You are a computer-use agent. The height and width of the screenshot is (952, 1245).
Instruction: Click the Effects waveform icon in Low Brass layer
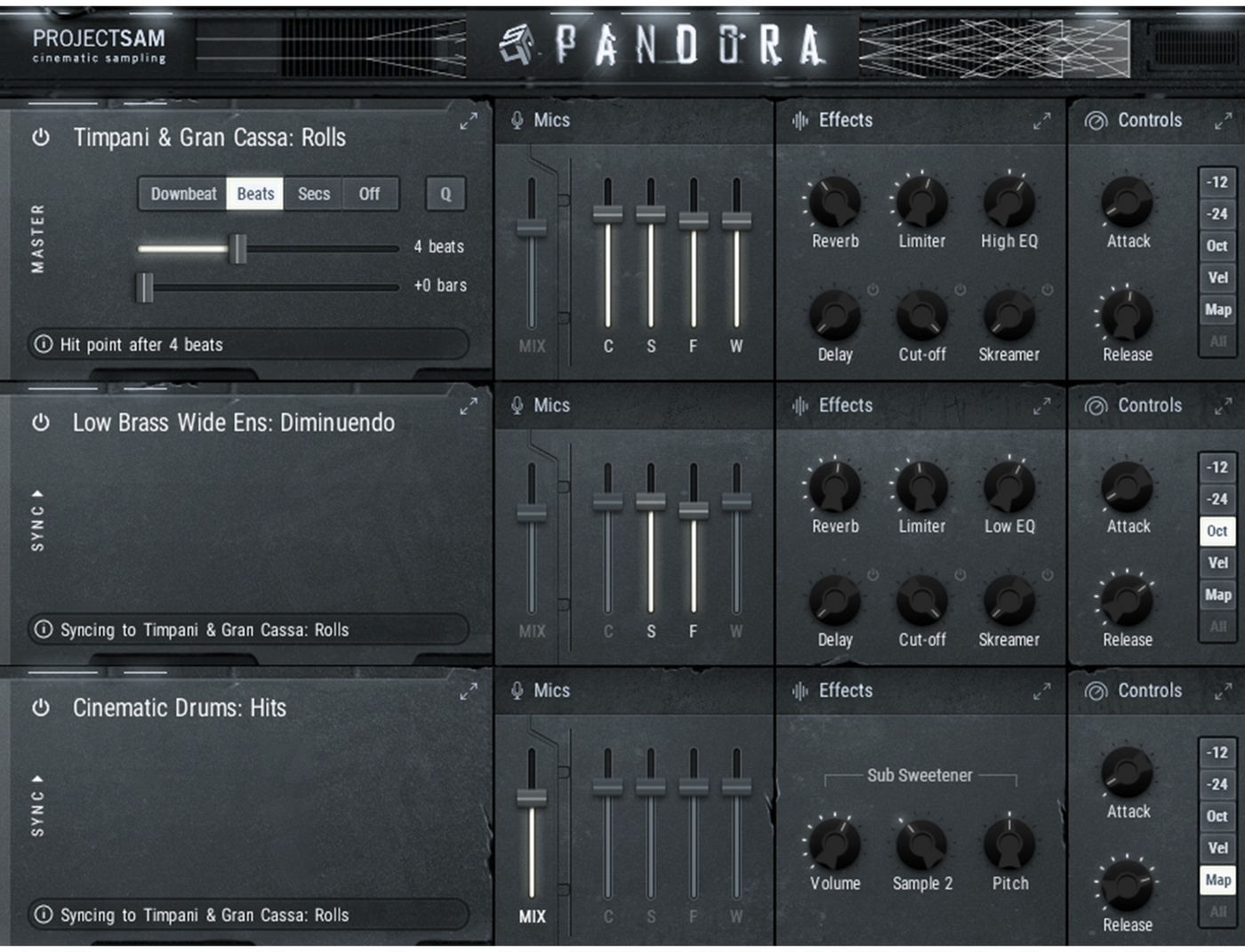pos(800,405)
